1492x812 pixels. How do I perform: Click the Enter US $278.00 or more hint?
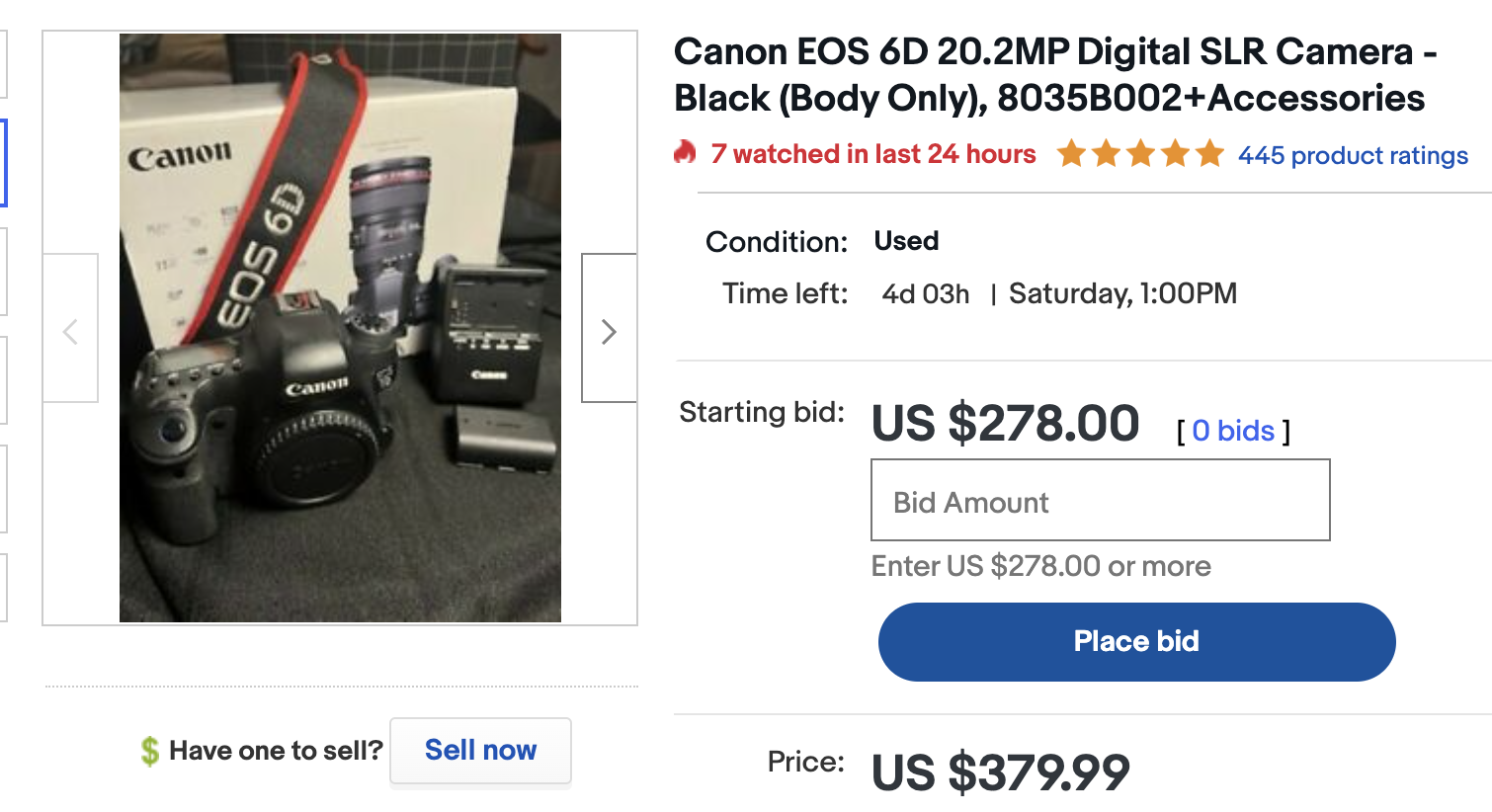(x=1040, y=566)
